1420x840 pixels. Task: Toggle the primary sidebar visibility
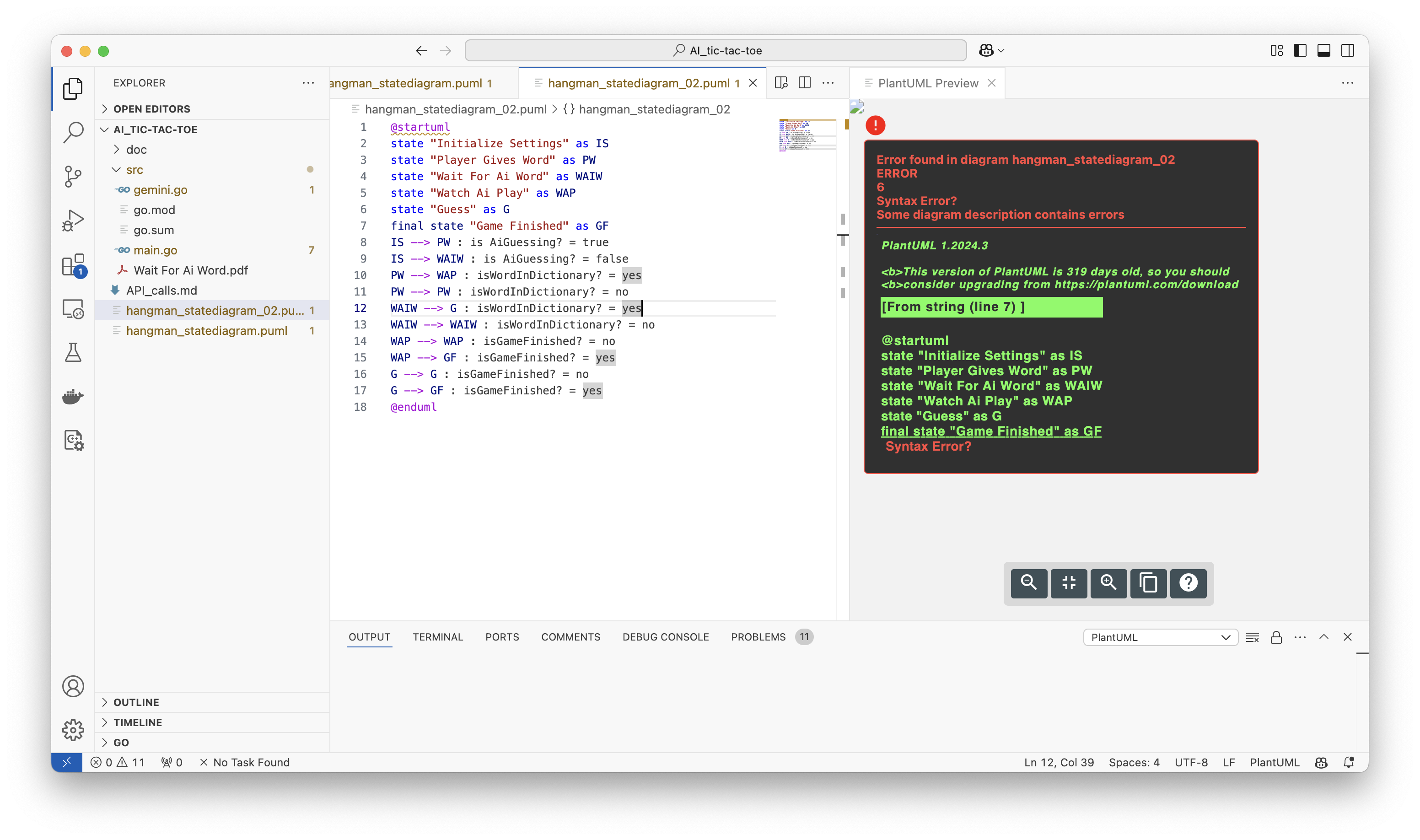(x=1299, y=50)
